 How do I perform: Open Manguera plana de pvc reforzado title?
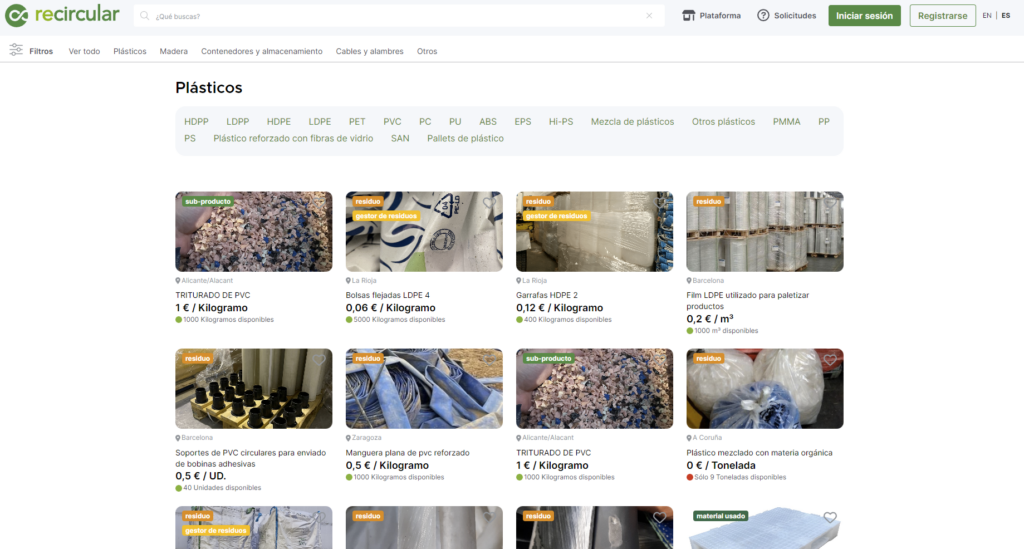click(x=408, y=452)
